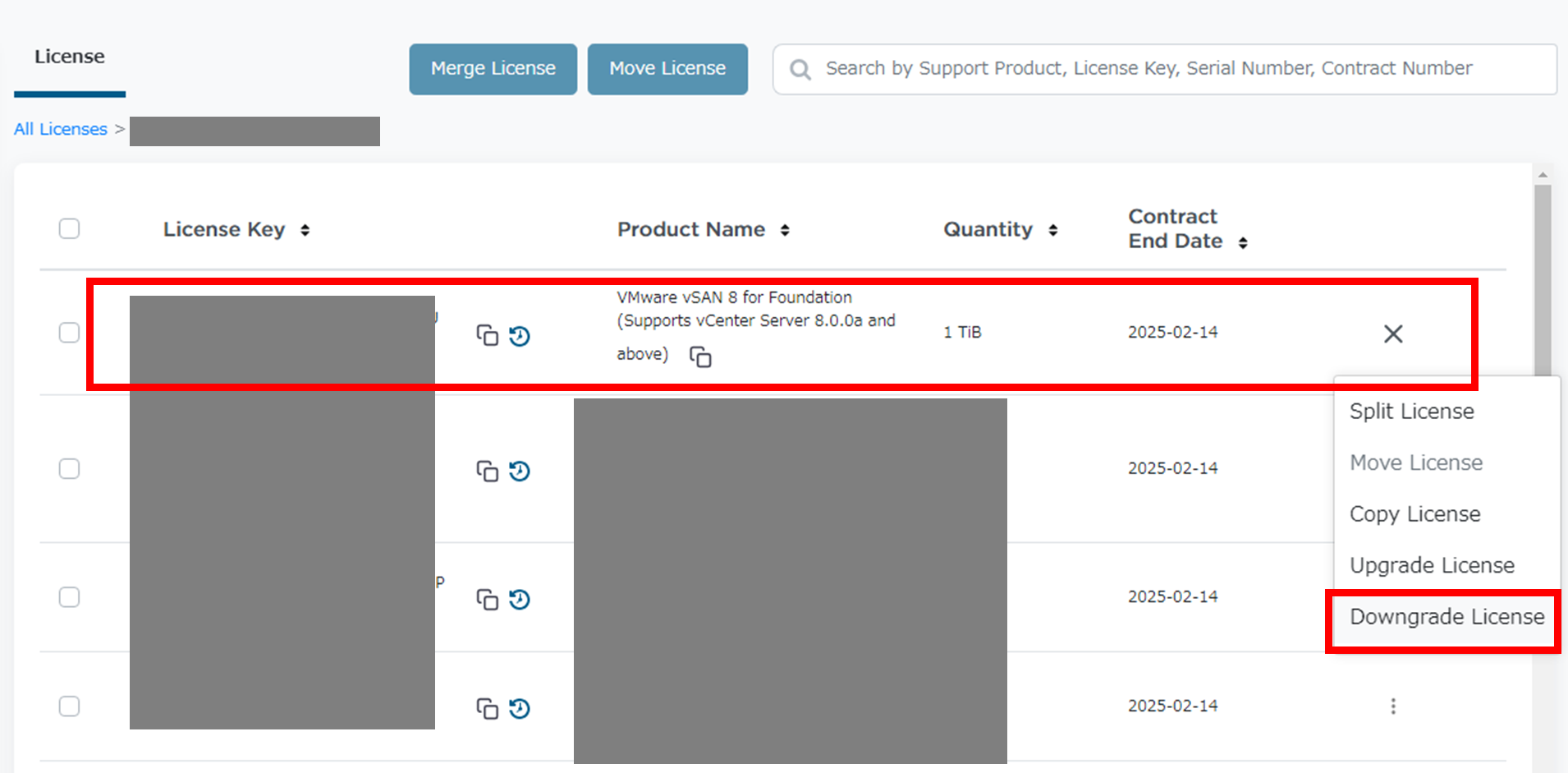Choose Upgrade License from the menu
Screen dimensions: 1568x773
1432,565
